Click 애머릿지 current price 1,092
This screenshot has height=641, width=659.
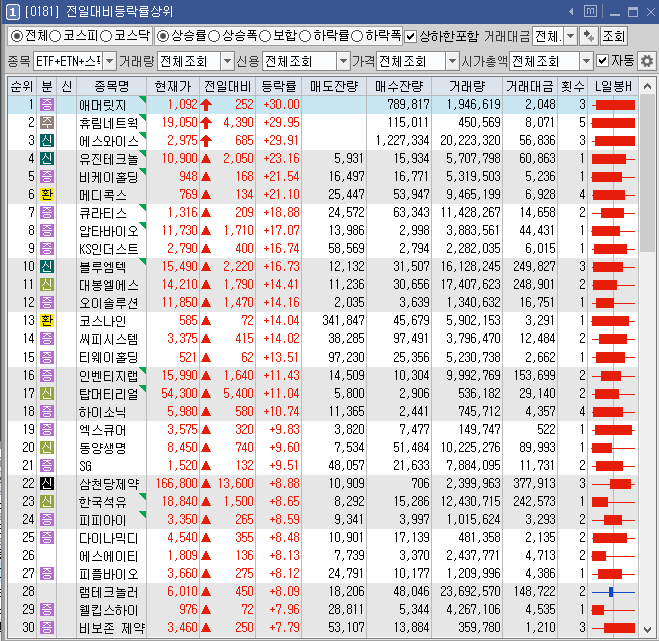(182, 105)
